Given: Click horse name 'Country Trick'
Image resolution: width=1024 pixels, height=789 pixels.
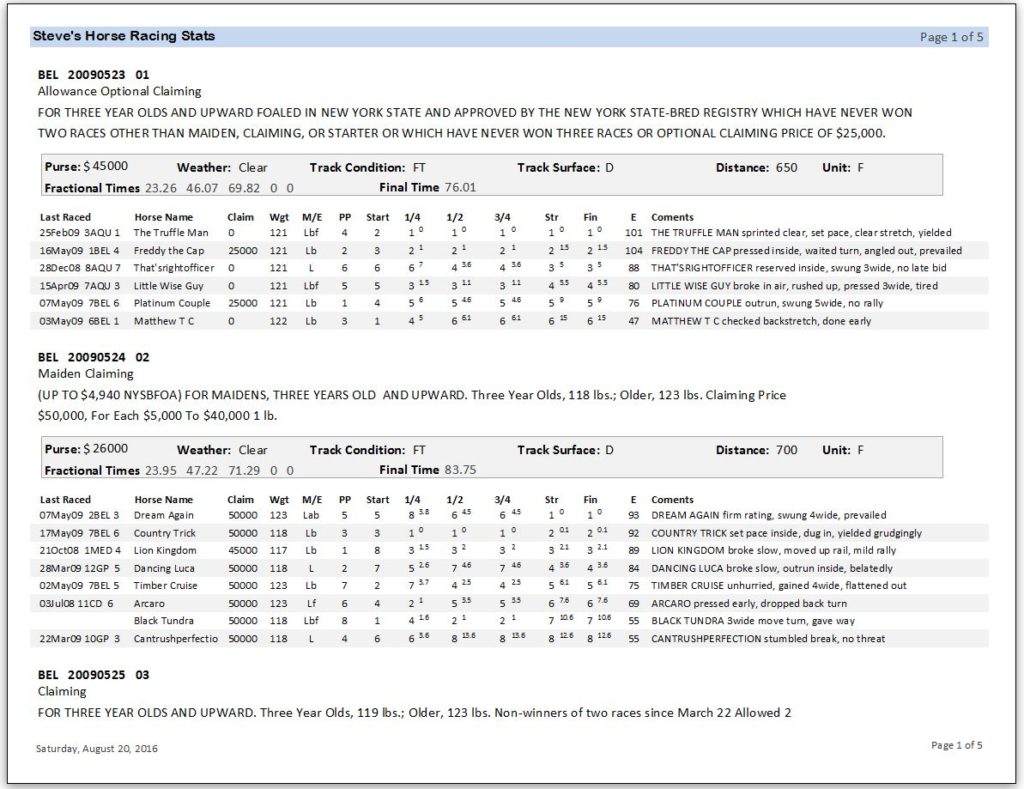Looking at the screenshot, I should pyautogui.click(x=165, y=534).
